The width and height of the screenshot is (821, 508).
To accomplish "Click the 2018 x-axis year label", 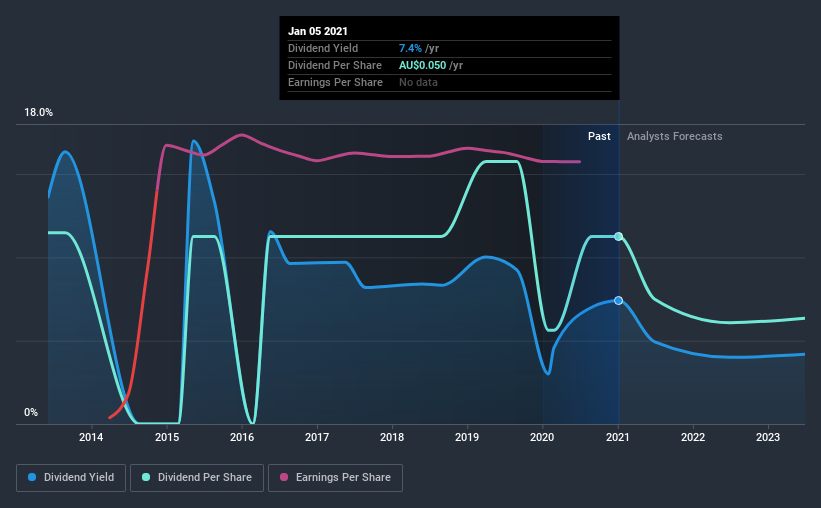I will click(x=392, y=437).
